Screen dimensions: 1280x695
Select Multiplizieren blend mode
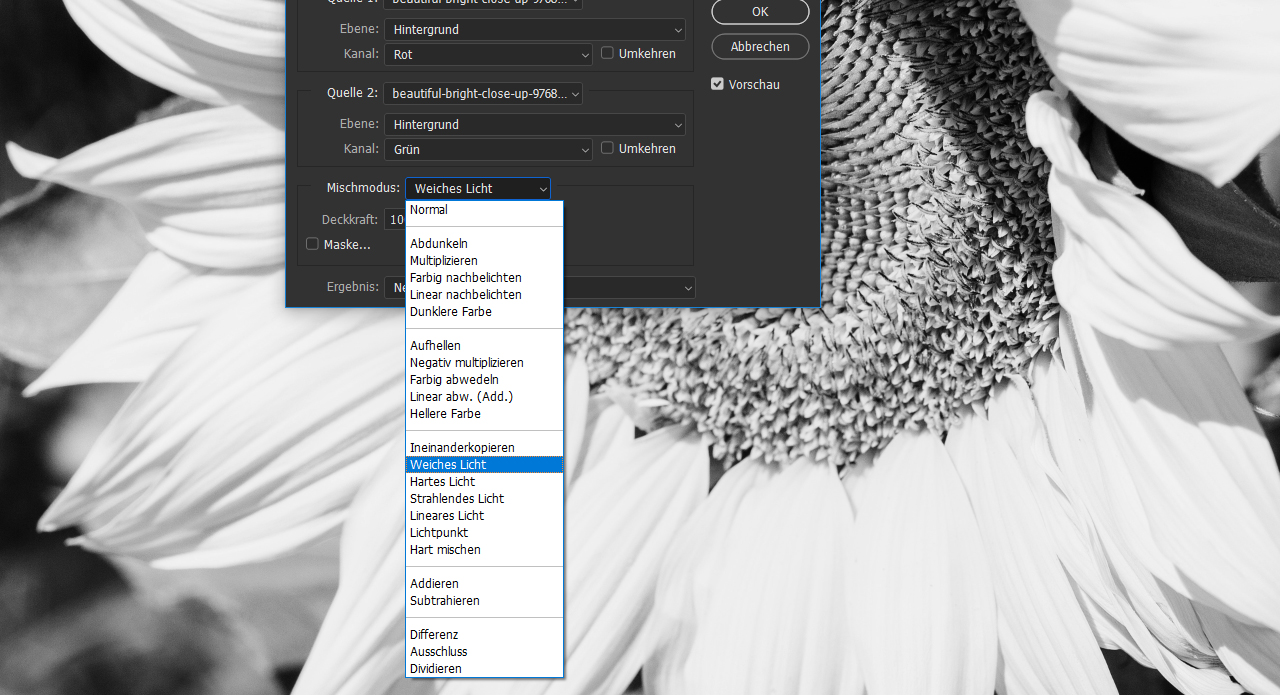[x=484, y=261]
